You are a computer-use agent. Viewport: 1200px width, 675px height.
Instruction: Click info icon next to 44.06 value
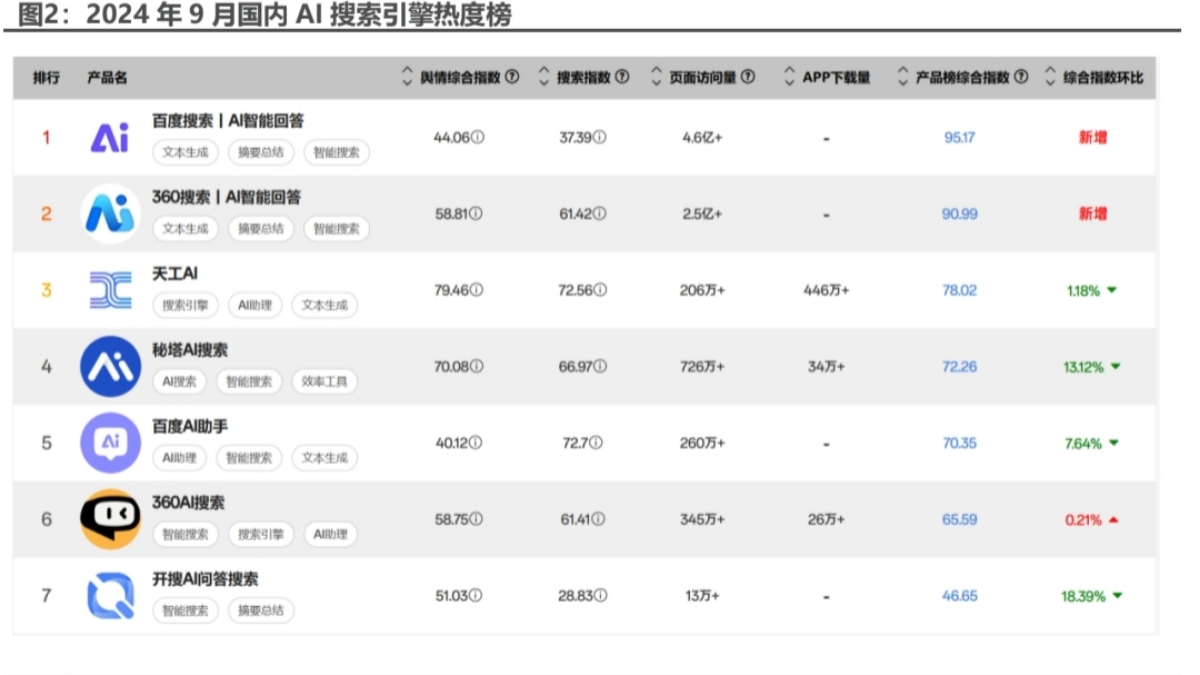click(477, 138)
